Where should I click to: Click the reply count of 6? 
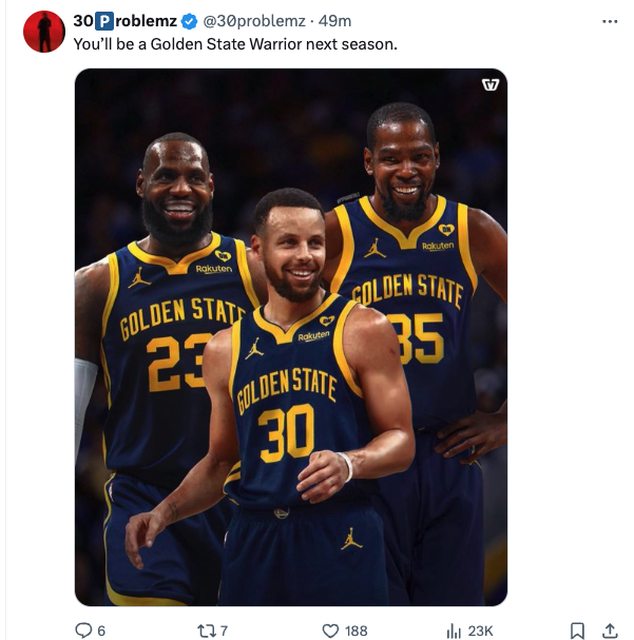(102, 630)
